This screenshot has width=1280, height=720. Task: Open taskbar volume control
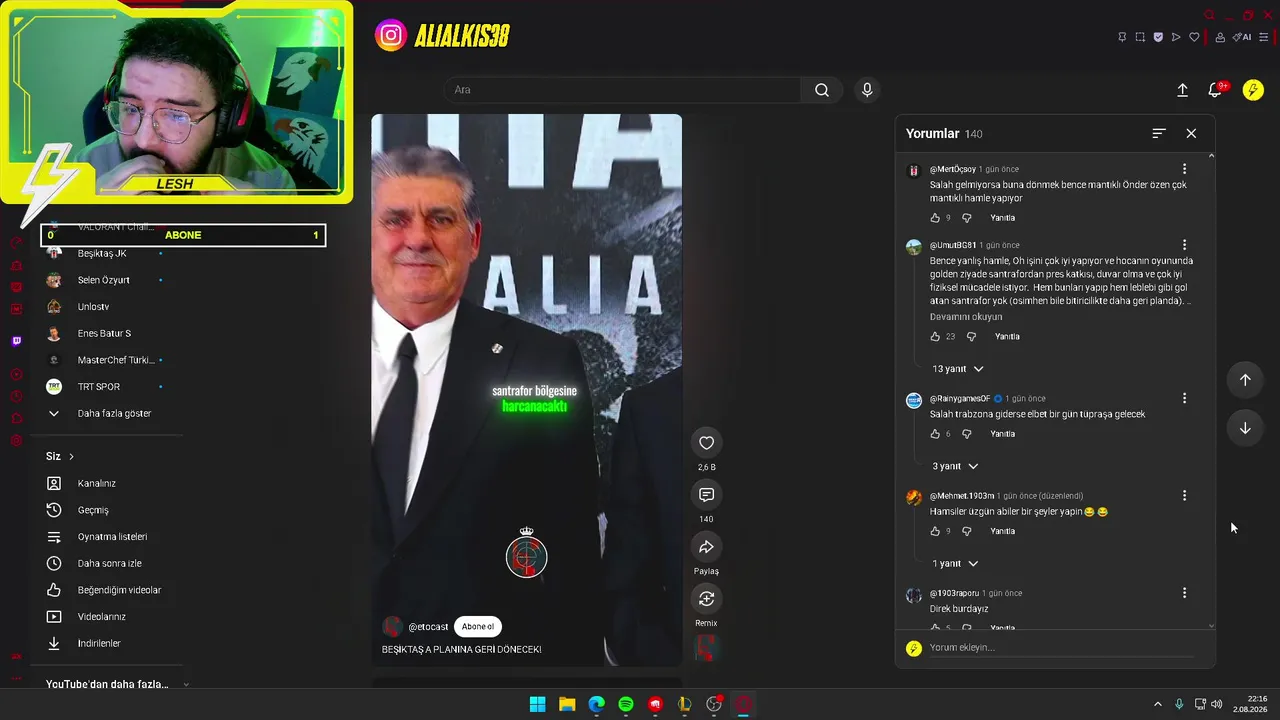pos(1217,704)
